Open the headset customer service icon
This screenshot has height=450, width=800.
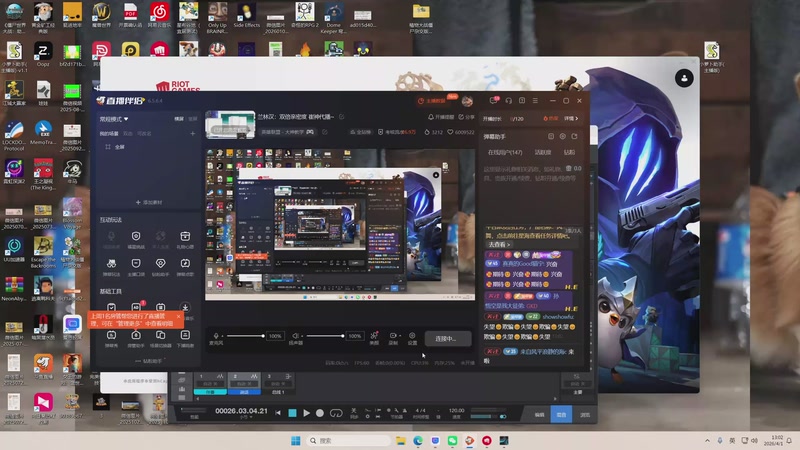click(x=509, y=101)
